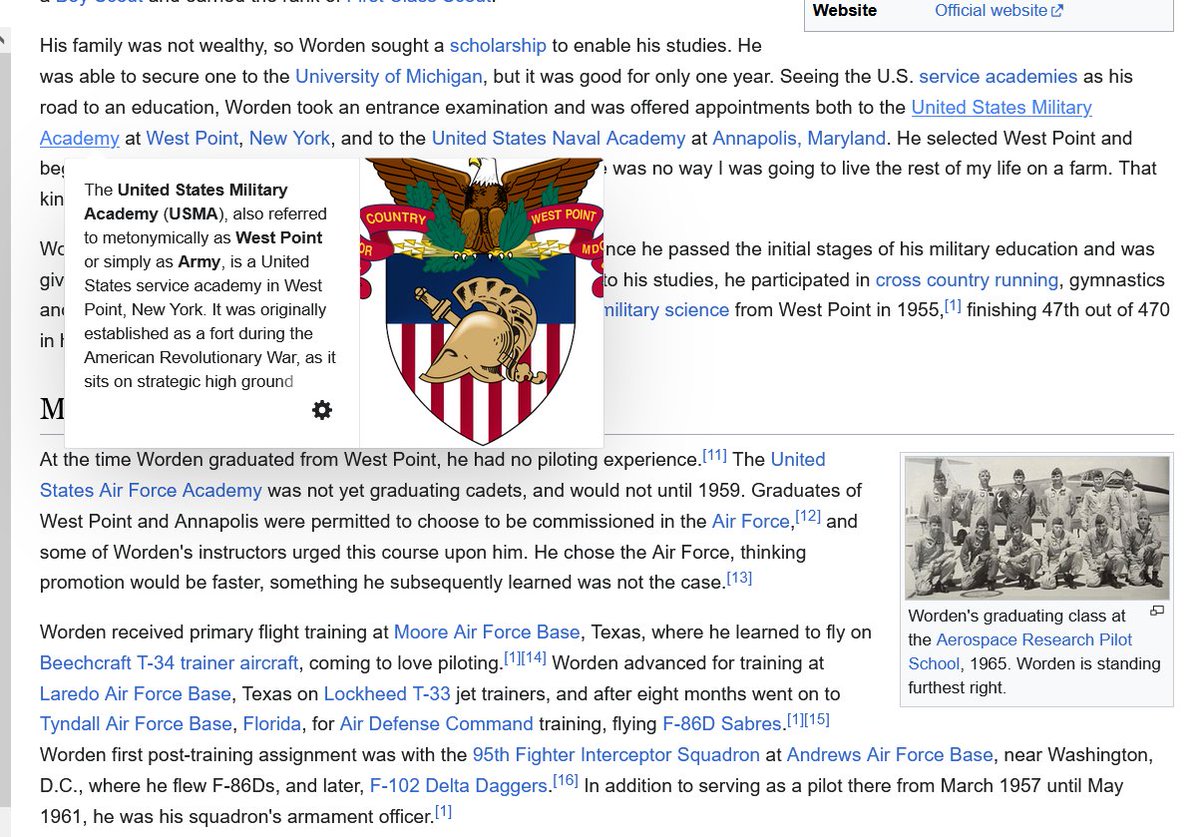Jump to citation 11
Viewport: 1200px width, 837px height.
coord(715,455)
